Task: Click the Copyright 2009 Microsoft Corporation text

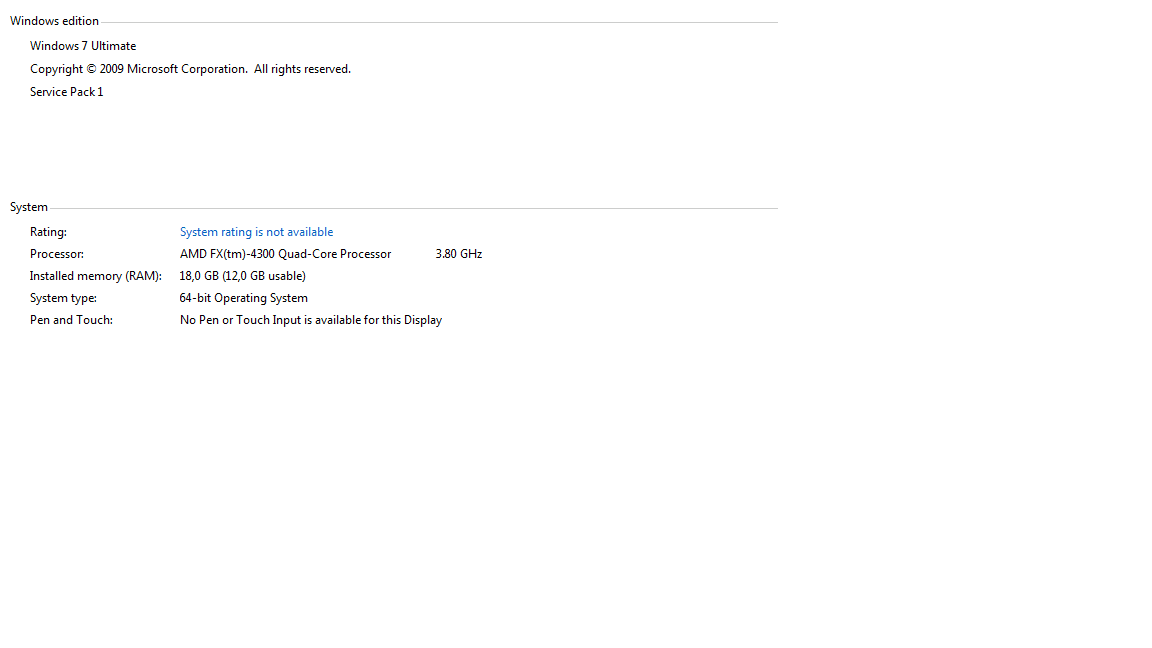Action: coord(138,69)
